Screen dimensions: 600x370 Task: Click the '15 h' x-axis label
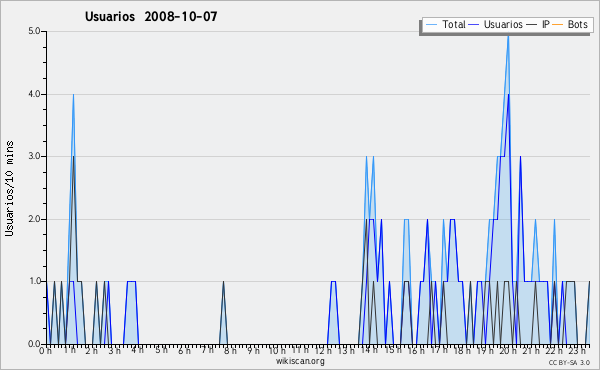click(x=393, y=350)
